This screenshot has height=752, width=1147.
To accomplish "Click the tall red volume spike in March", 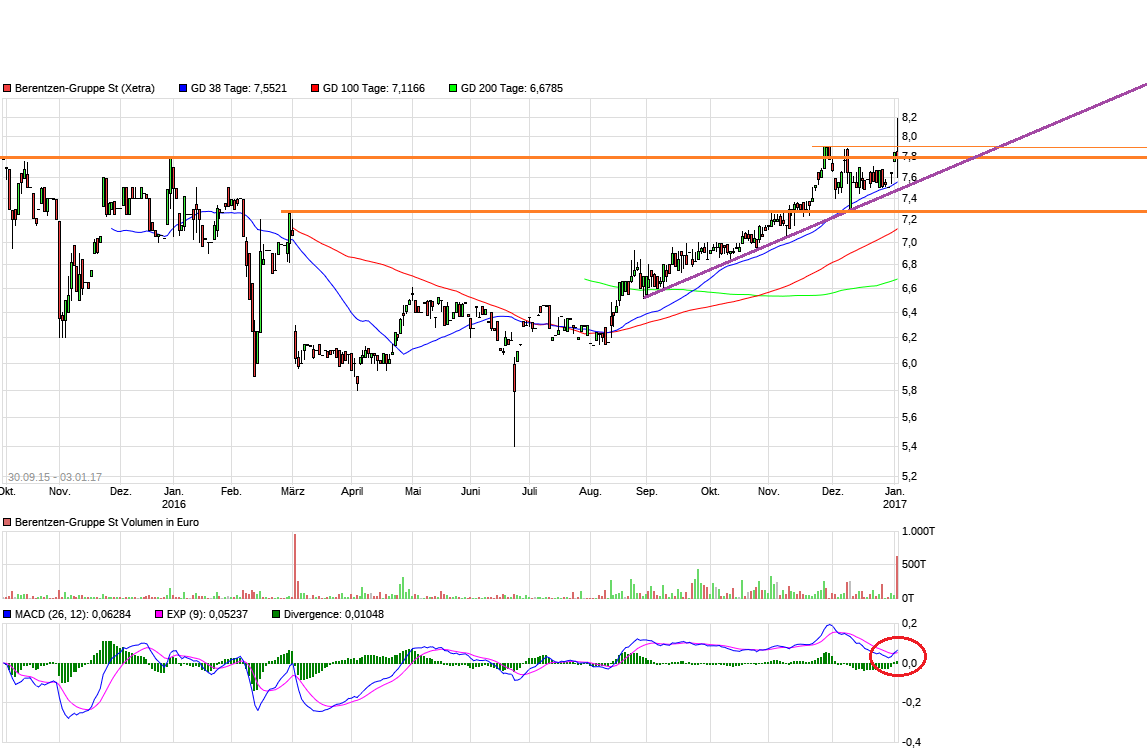I will coord(295,566).
